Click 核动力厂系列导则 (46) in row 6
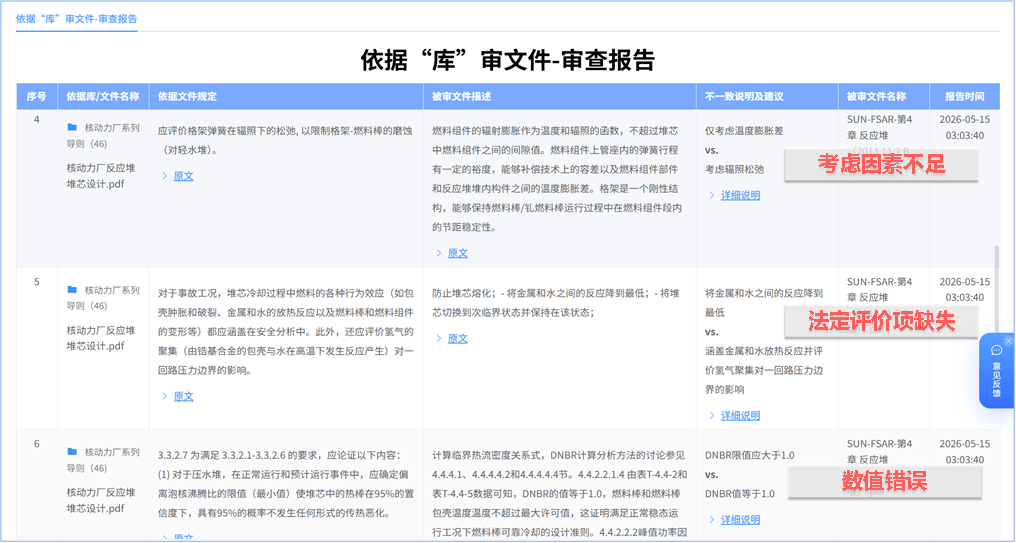The height and width of the screenshot is (543, 1016). (x=103, y=459)
